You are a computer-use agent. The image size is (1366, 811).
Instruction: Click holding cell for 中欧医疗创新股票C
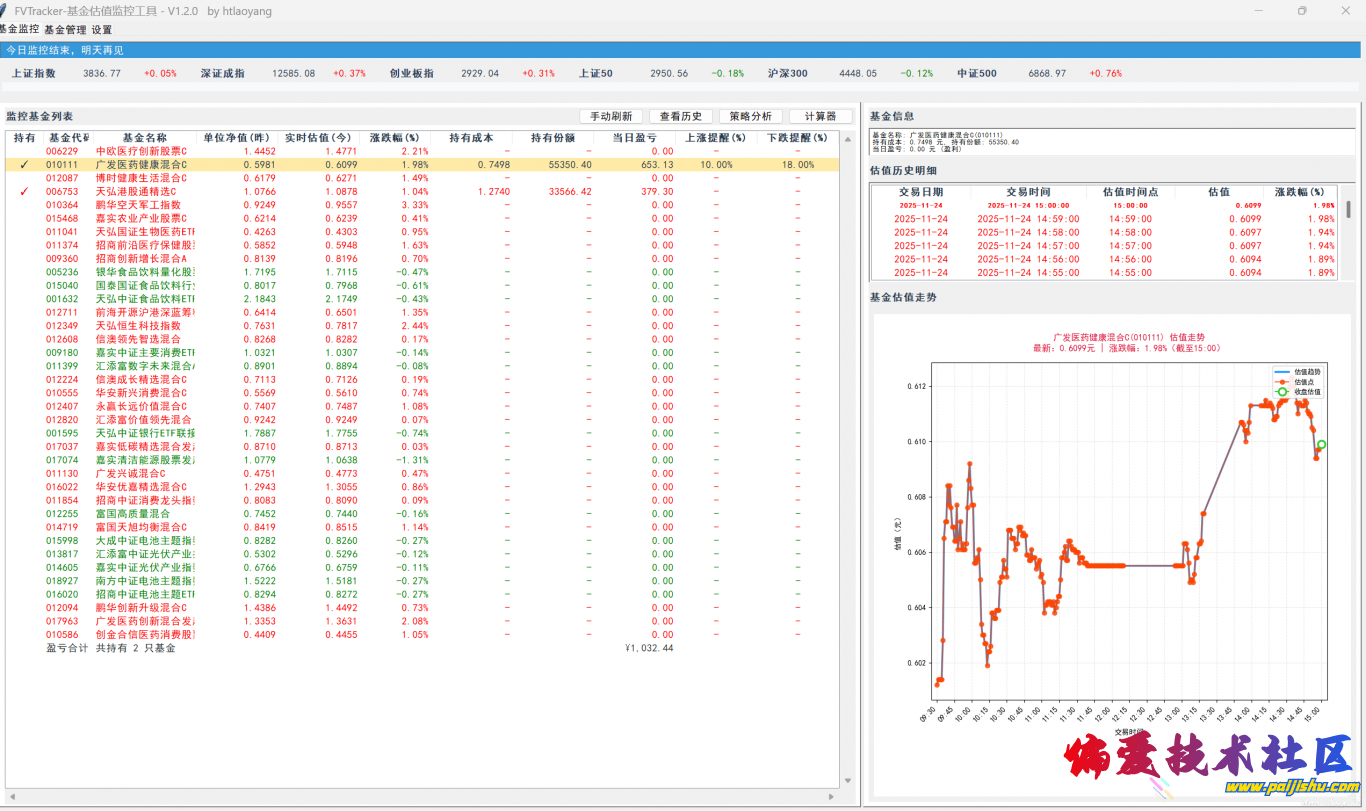[x=24, y=151]
